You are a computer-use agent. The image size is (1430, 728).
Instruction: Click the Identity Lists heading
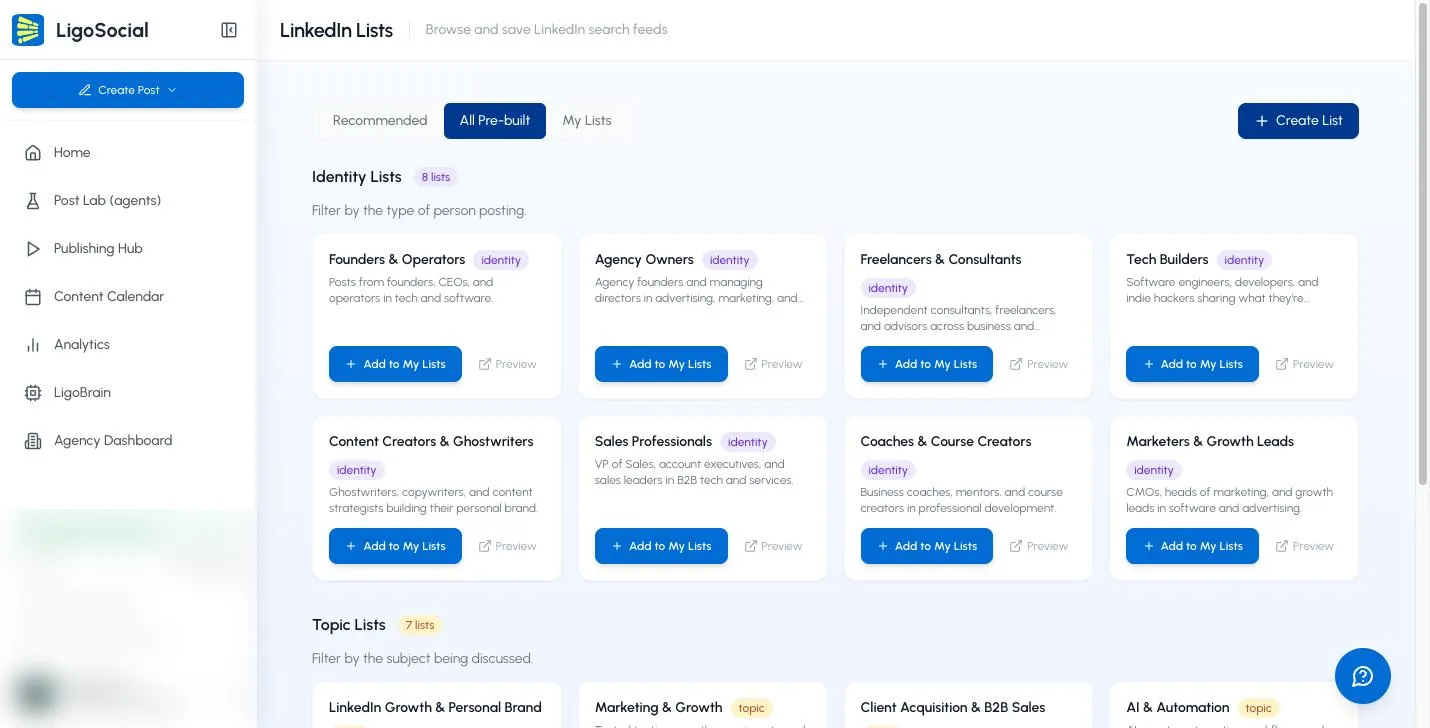coord(357,177)
